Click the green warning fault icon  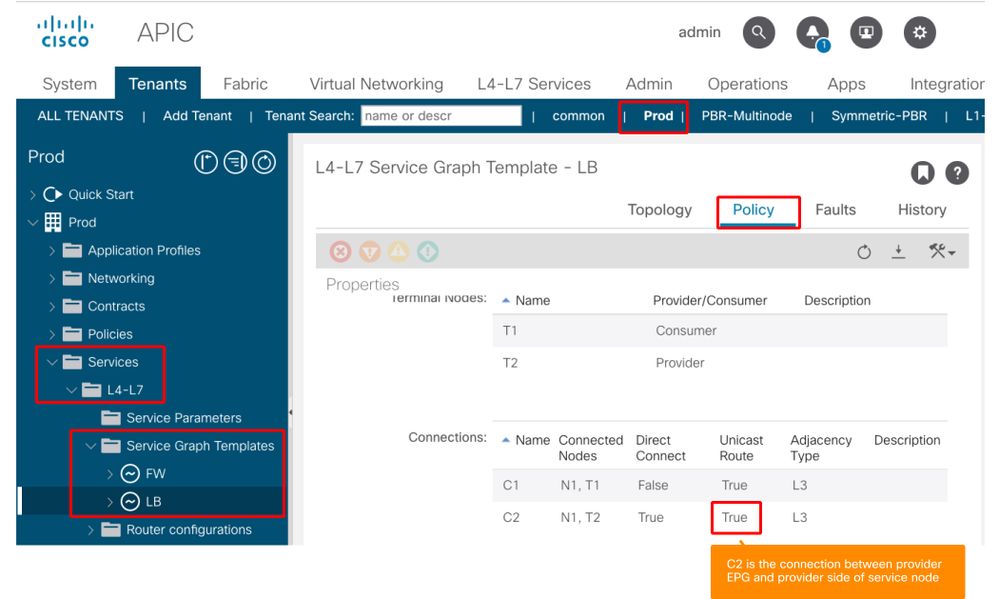[x=428, y=252]
